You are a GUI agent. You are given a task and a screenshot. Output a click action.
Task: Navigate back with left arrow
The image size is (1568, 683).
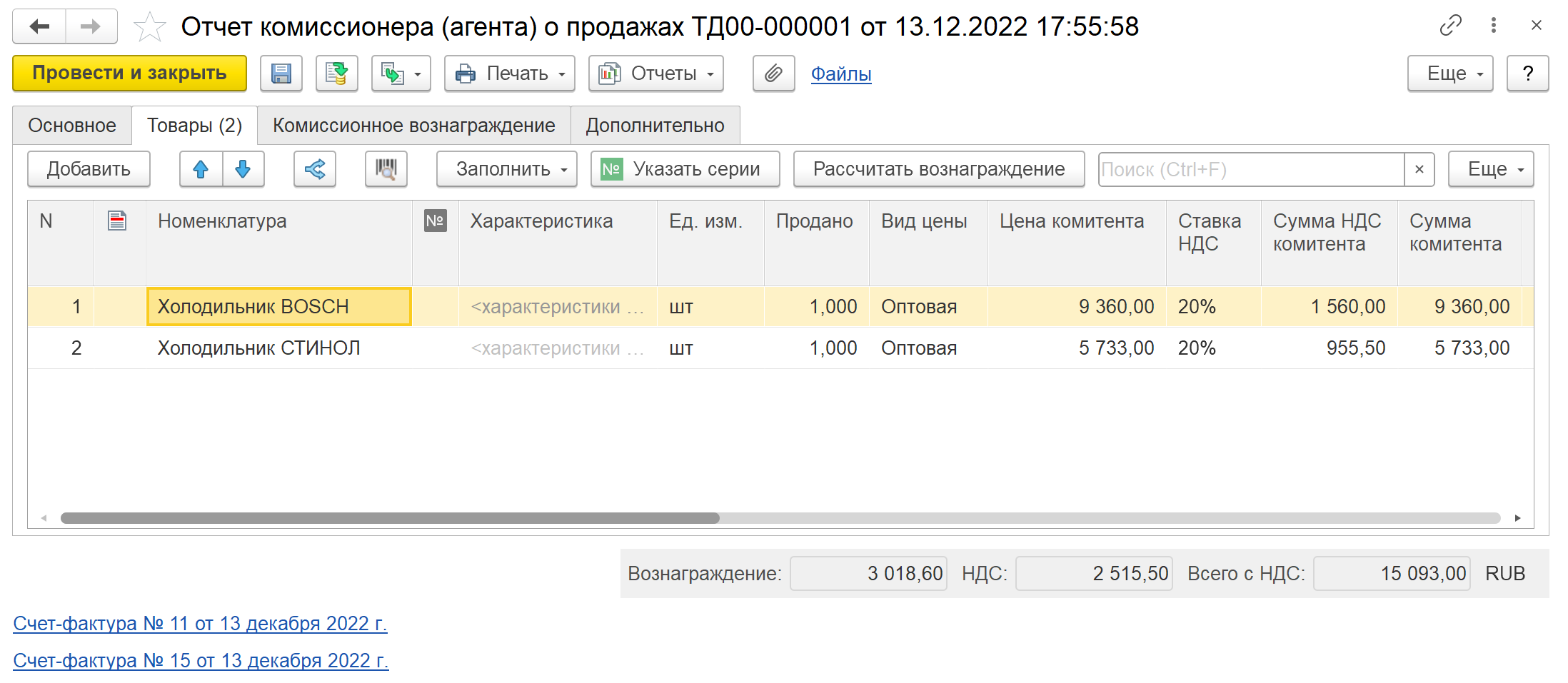tap(39, 27)
